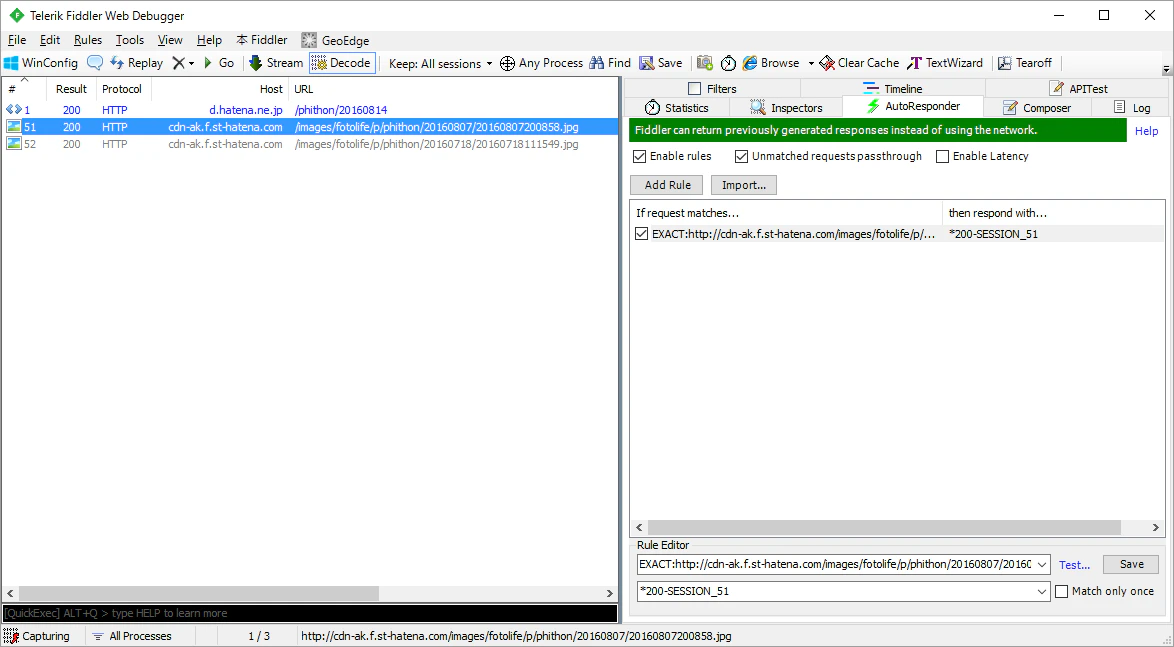Screen dimensions: 1174x647
Task: Click Clear Cache in toolbar
Action: 860,63
